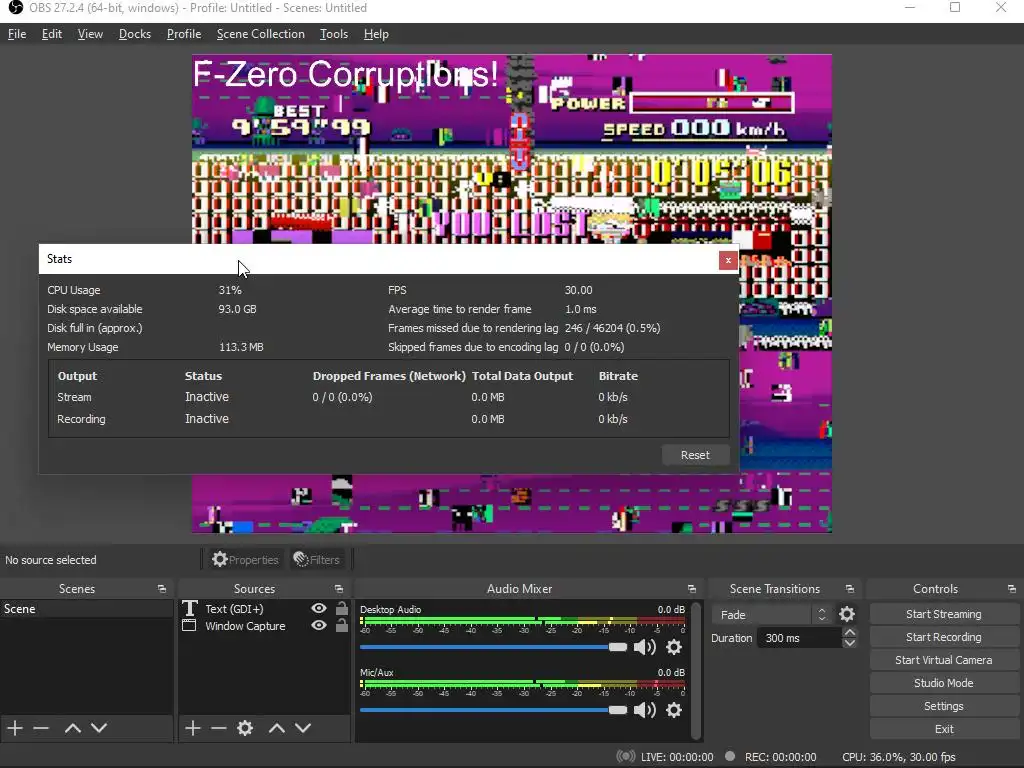1024x768 pixels.
Task: Move source down in list
Action: 303,728
